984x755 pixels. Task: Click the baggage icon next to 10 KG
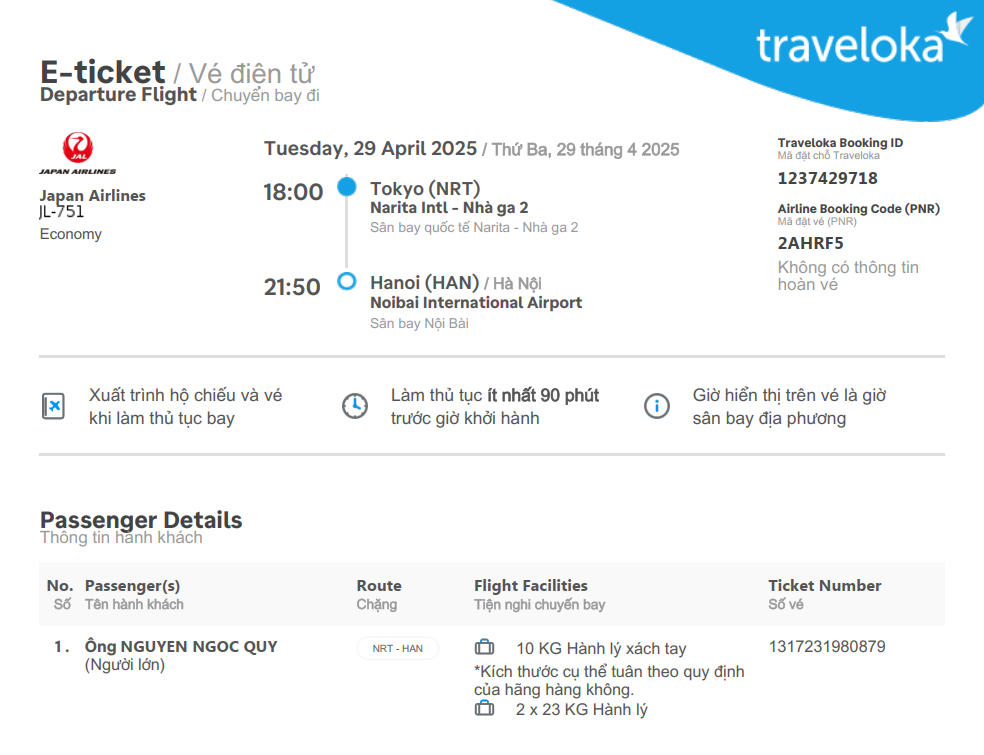coord(485,648)
